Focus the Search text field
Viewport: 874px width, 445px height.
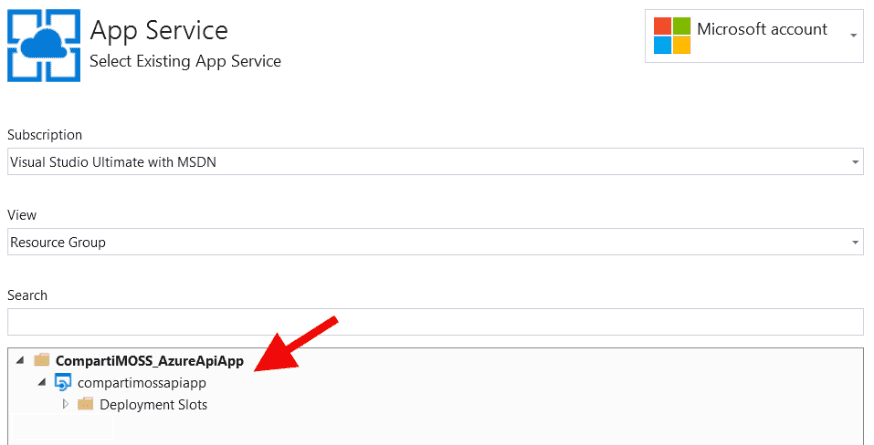[435, 322]
